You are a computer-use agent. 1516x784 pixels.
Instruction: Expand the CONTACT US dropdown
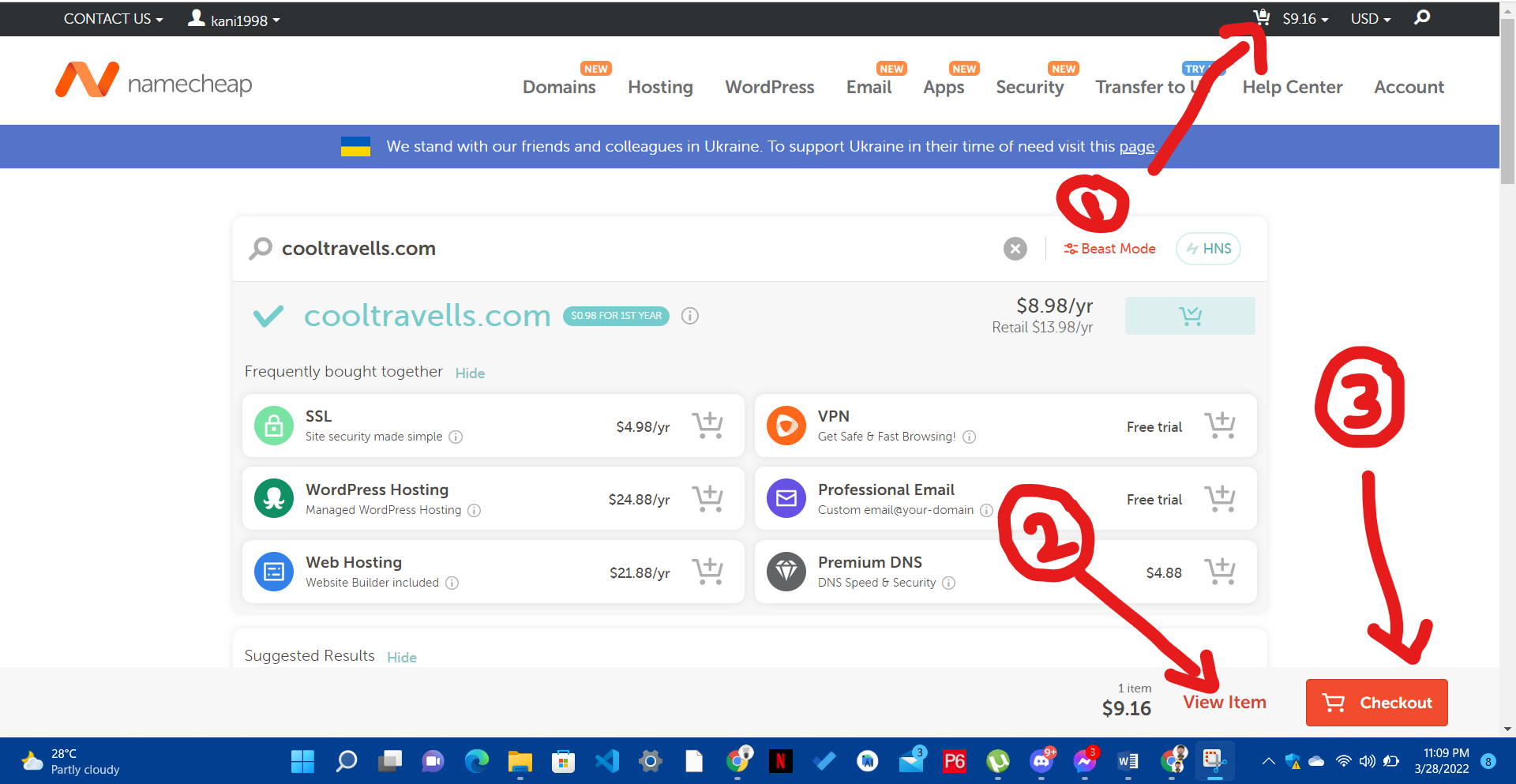(x=114, y=19)
